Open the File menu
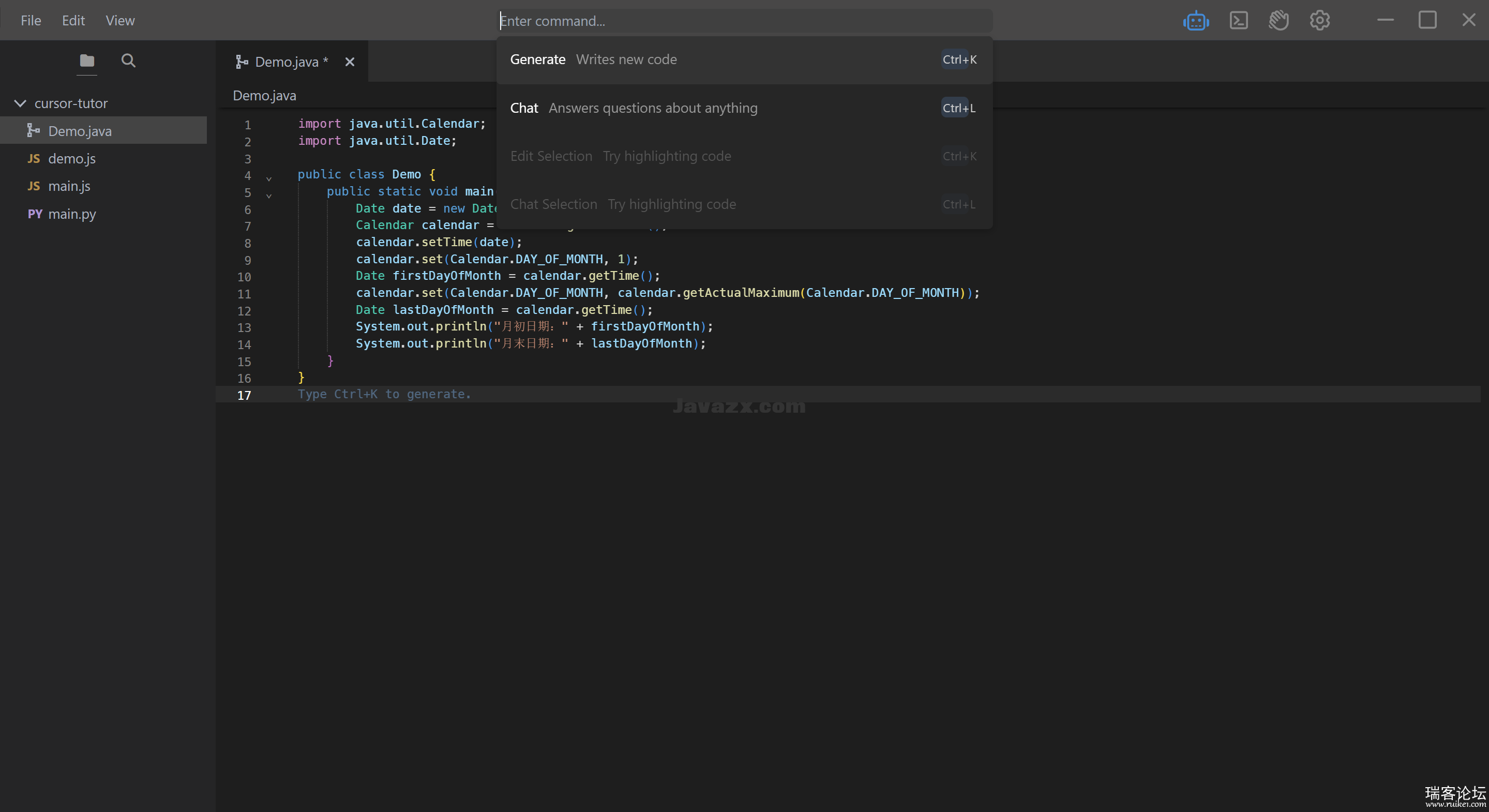Screen dimensions: 1489x812 pyautogui.click(x=31, y=21)
